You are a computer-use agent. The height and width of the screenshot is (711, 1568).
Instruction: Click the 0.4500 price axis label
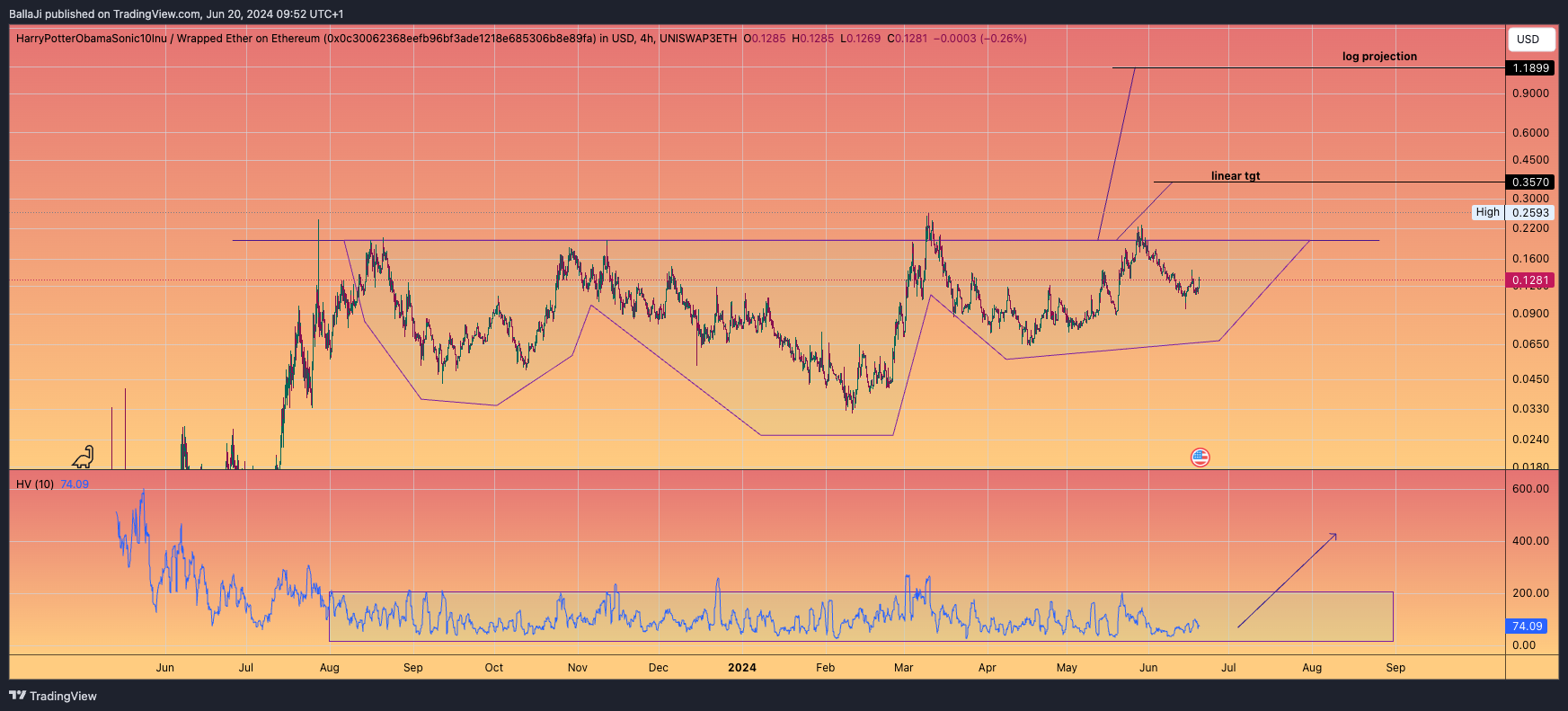1530,160
